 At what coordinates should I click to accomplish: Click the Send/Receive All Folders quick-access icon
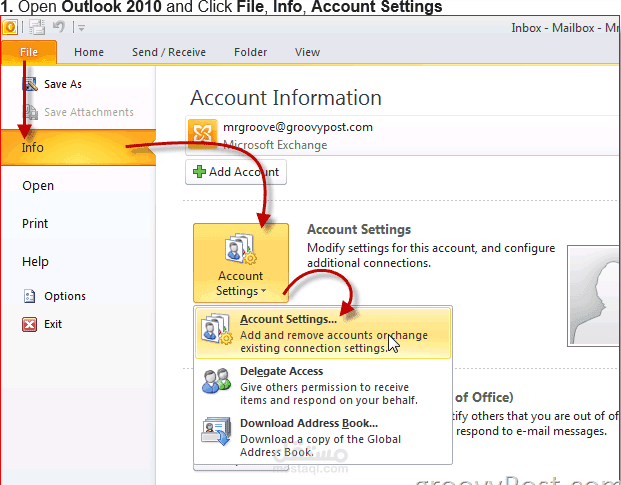37,27
